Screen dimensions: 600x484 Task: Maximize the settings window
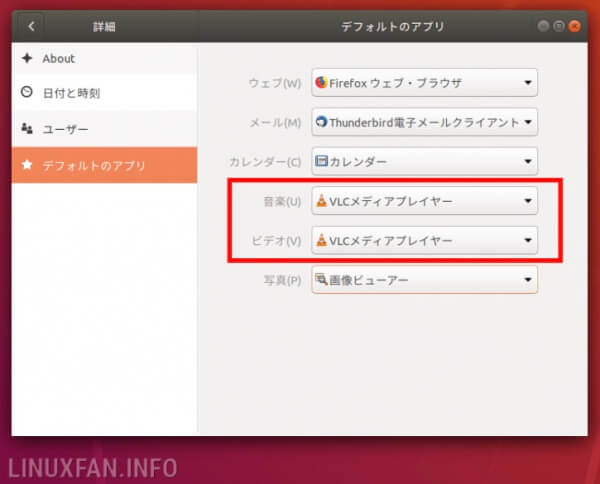click(559, 26)
